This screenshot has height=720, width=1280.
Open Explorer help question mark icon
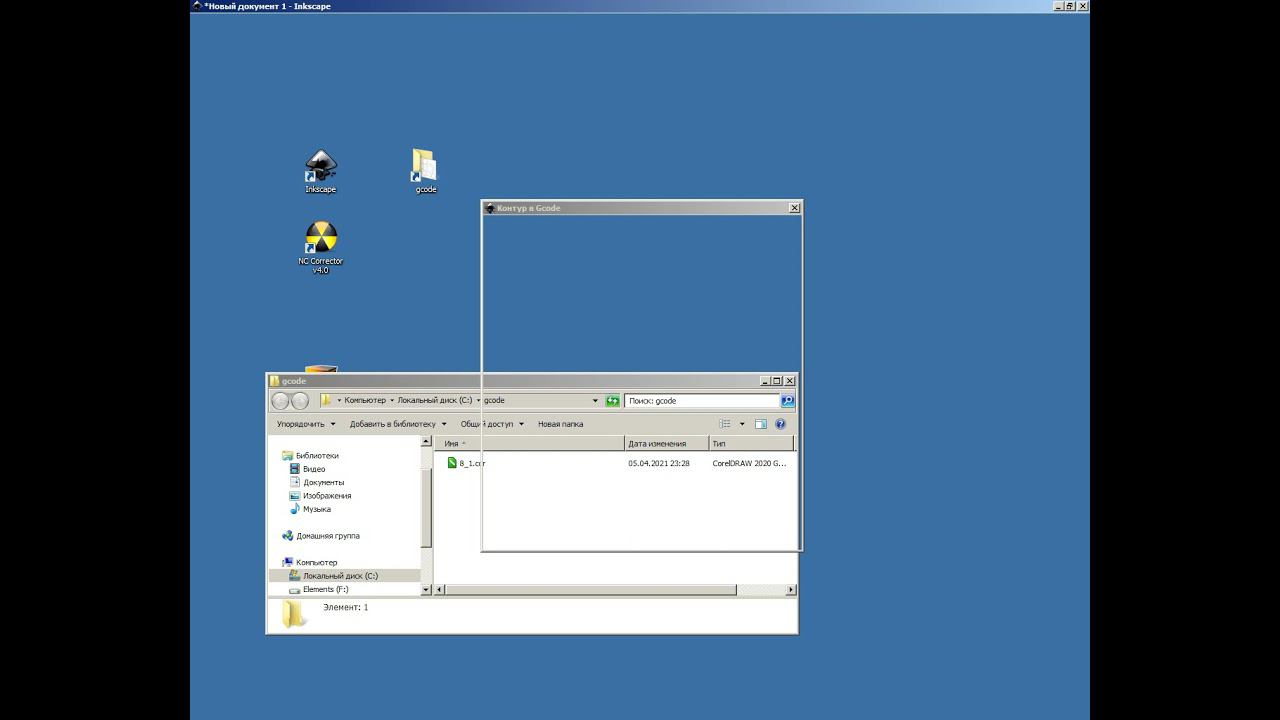pos(781,424)
